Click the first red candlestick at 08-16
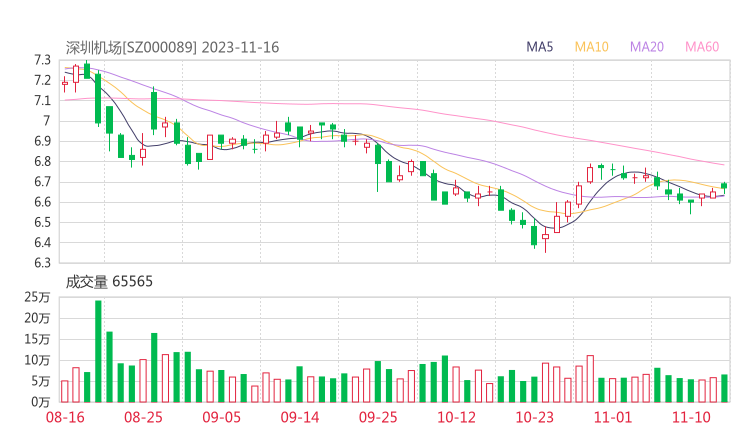The image size is (740, 440). (65, 84)
